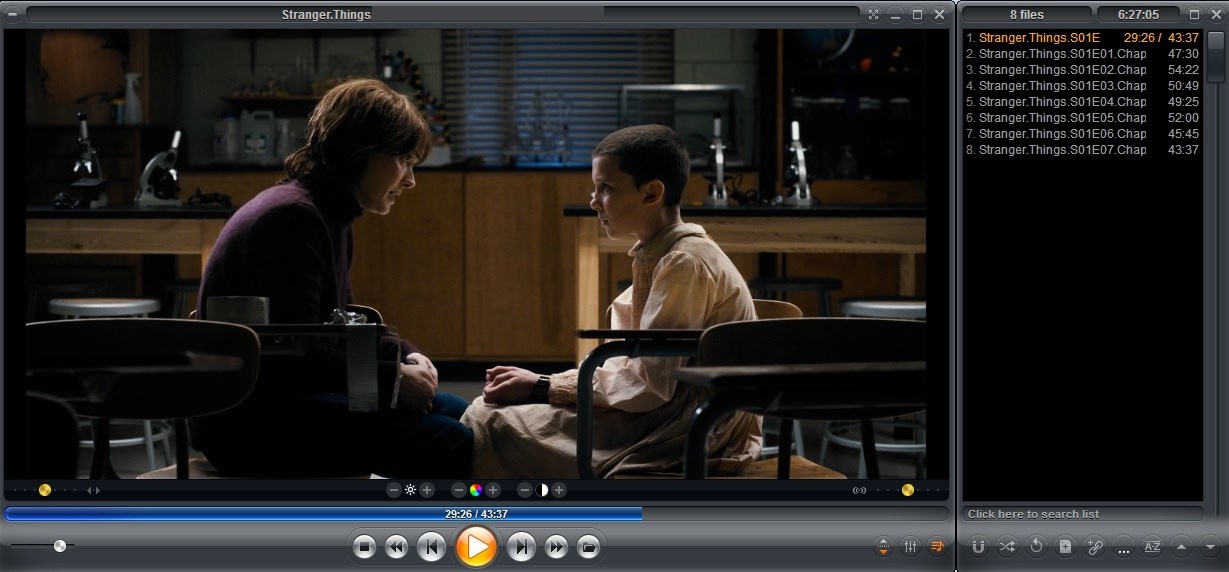The height and width of the screenshot is (572, 1229).
Task: Click the 6:27:05 total duration display
Action: click(1138, 14)
